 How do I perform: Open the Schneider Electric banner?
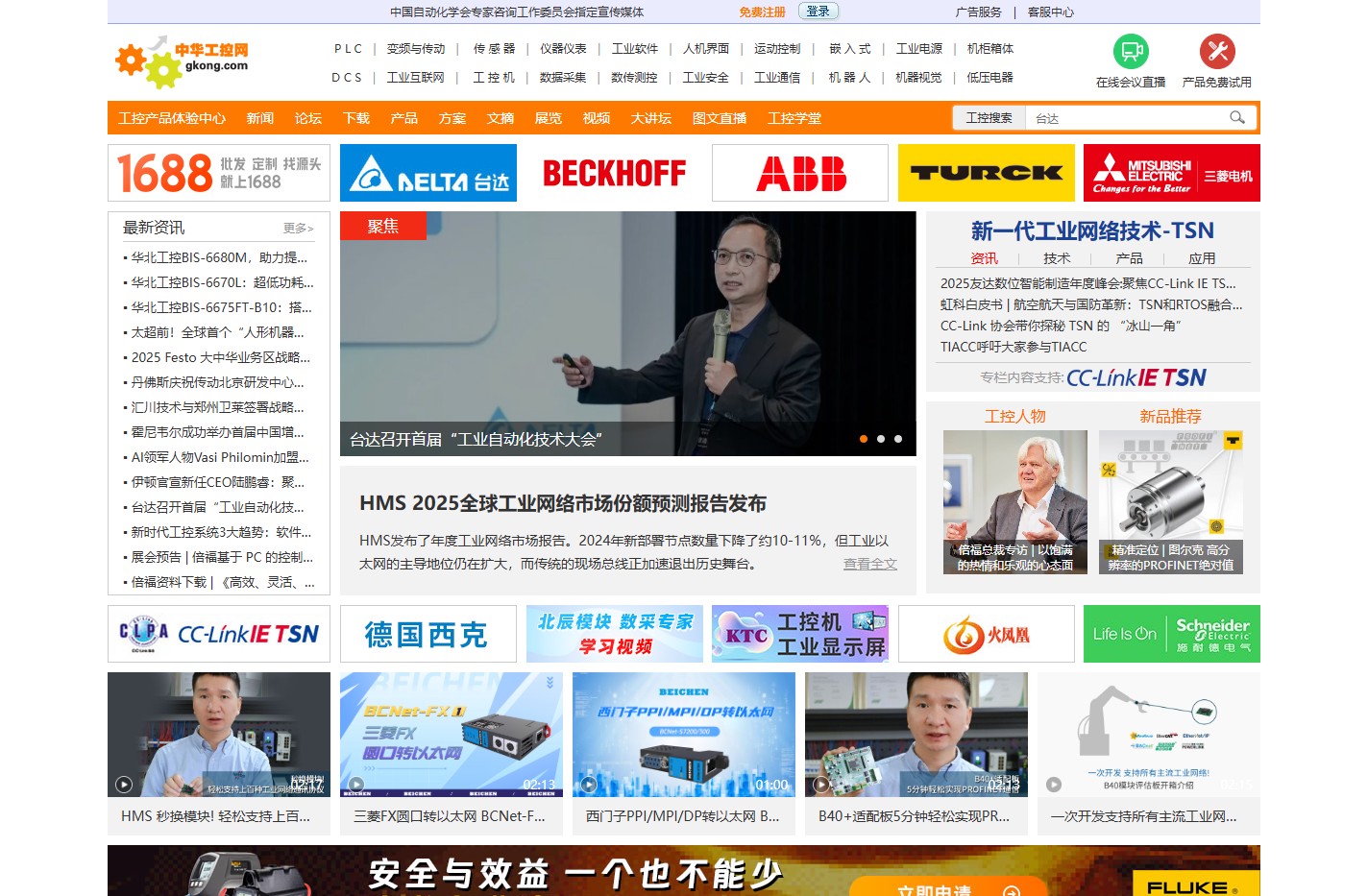coord(1172,634)
